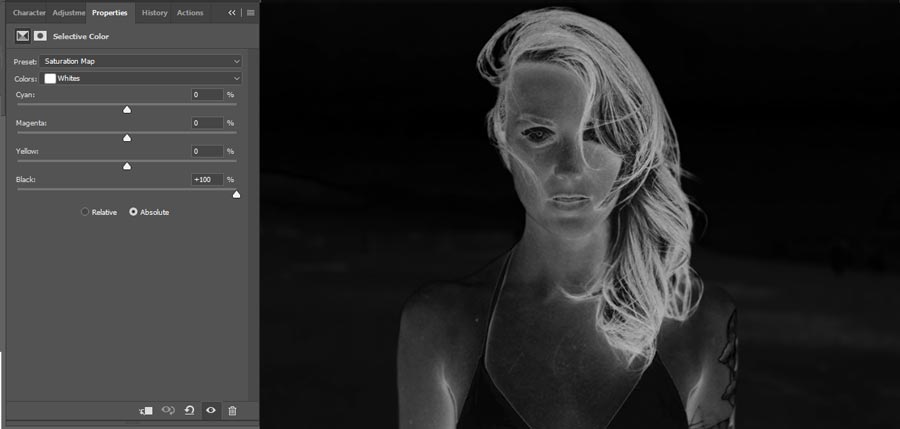Click the view previous state icon
The height and width of the screenshot is (429, 900).
[x=168, y=410]
